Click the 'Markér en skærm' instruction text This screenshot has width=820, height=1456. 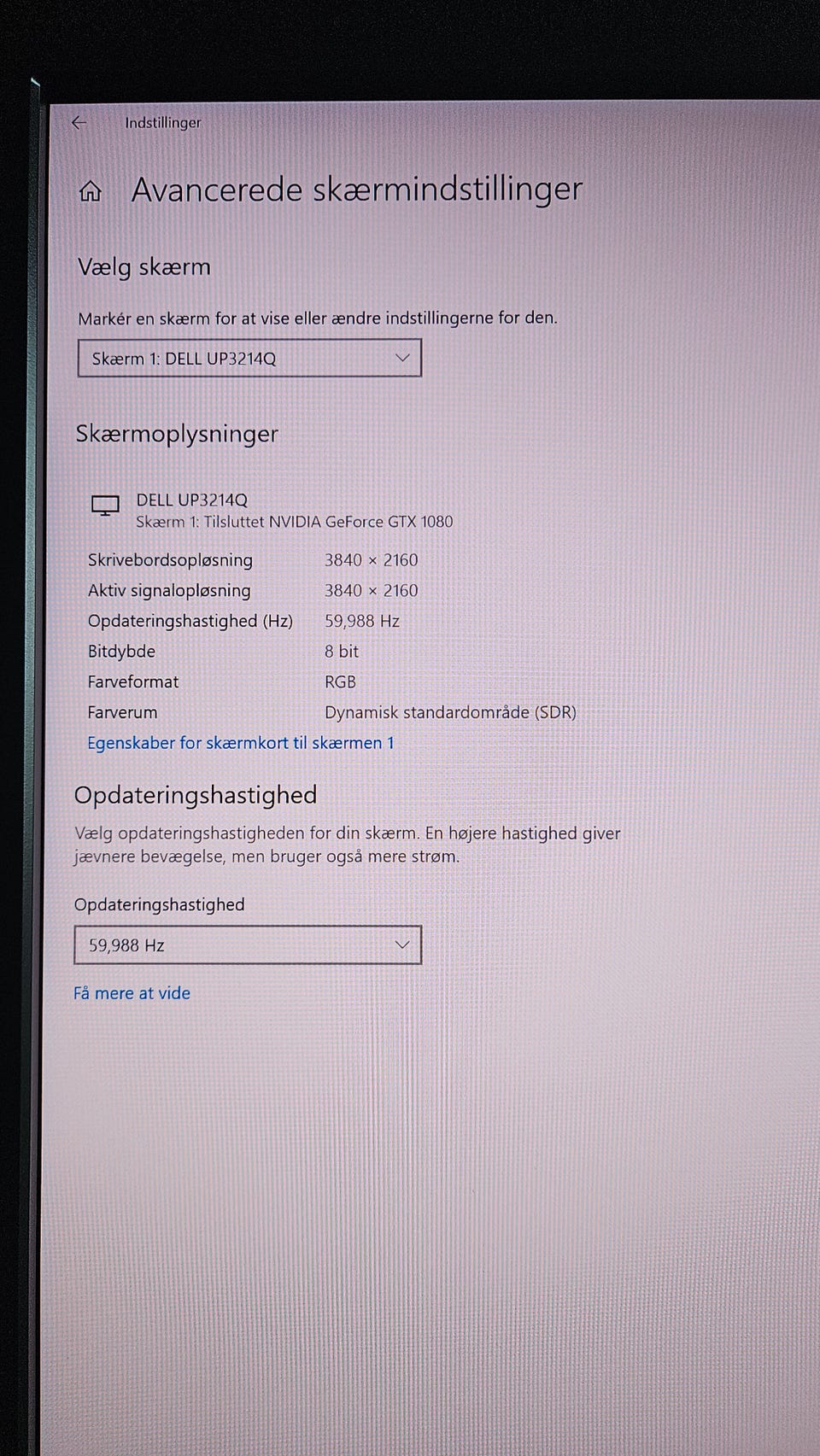click(318, 319)
